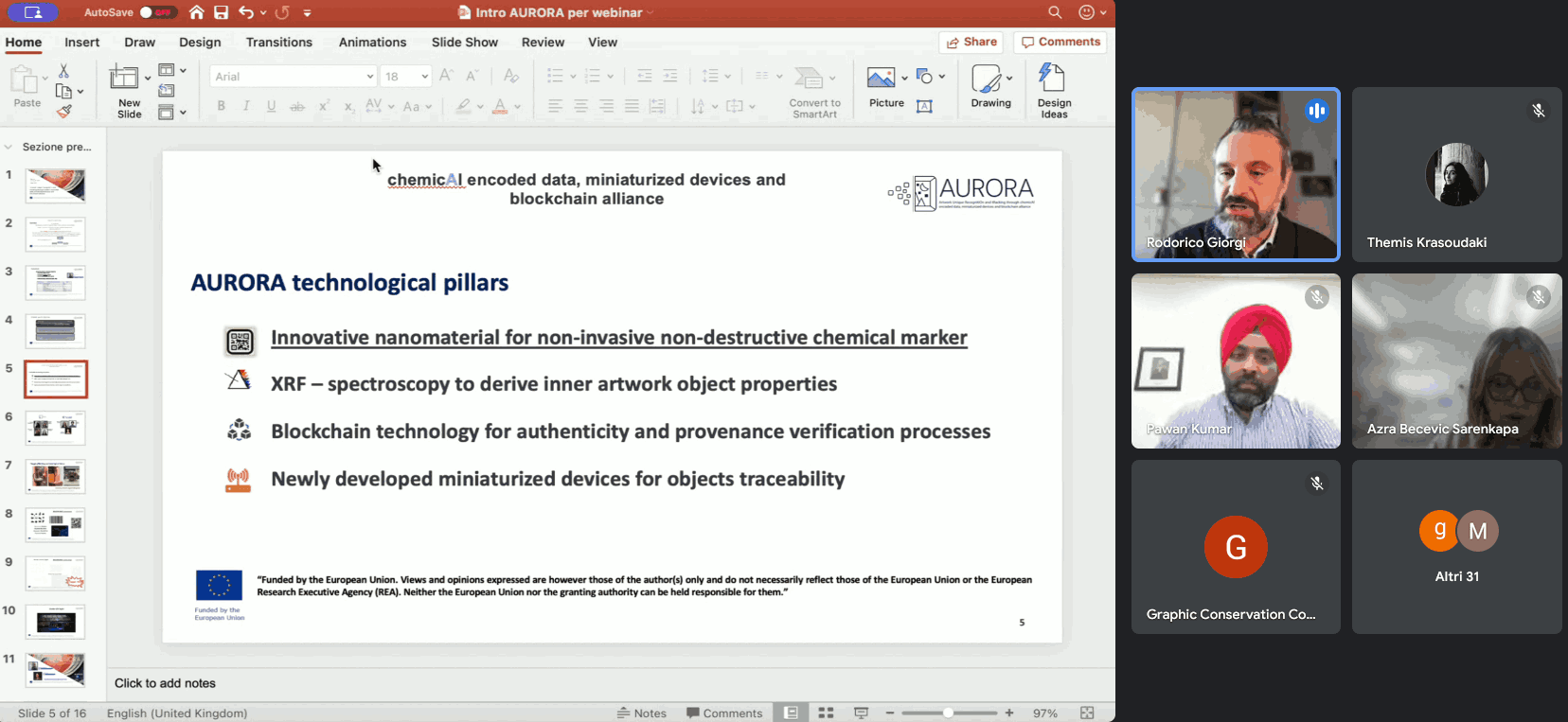Screen dimensions: 1568x722
Task: Center-align the text
Action: click(x=581, y=106)
